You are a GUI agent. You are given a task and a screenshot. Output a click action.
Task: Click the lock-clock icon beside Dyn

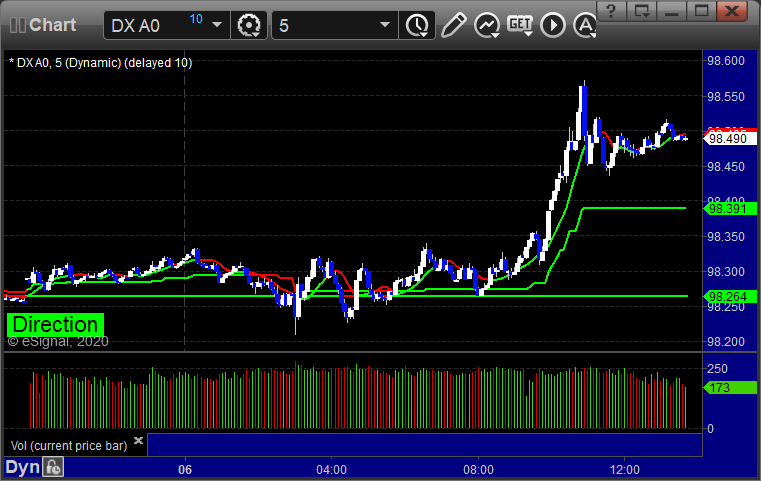click(54, 466)
